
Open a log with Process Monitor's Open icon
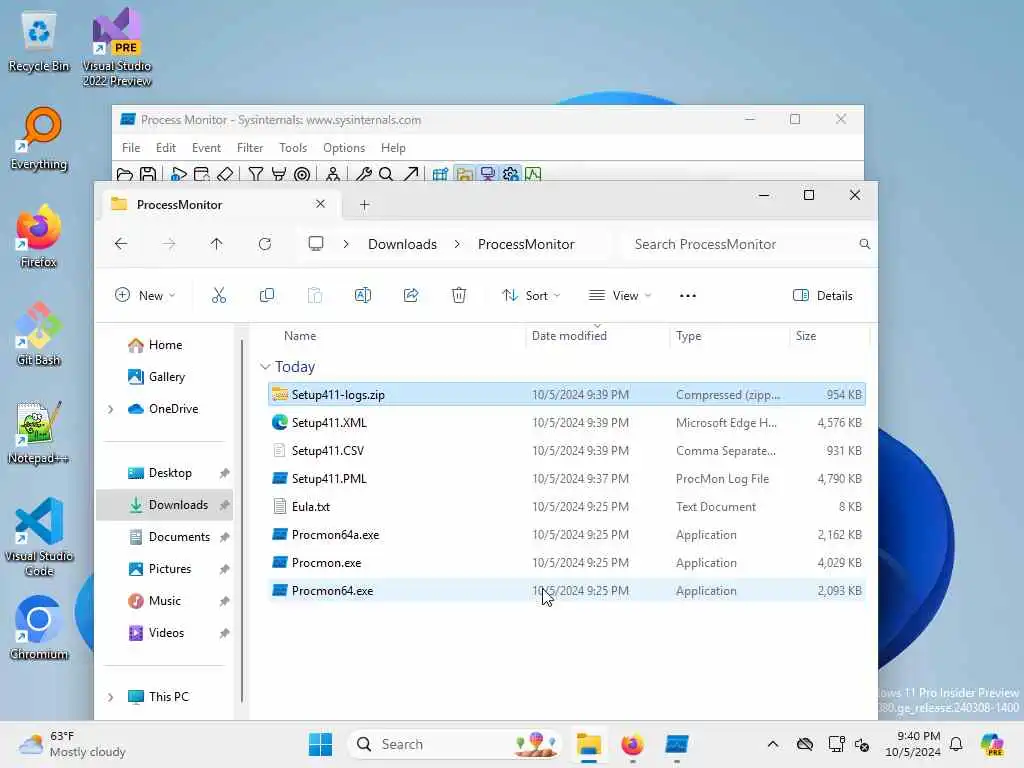coord(125,174)
